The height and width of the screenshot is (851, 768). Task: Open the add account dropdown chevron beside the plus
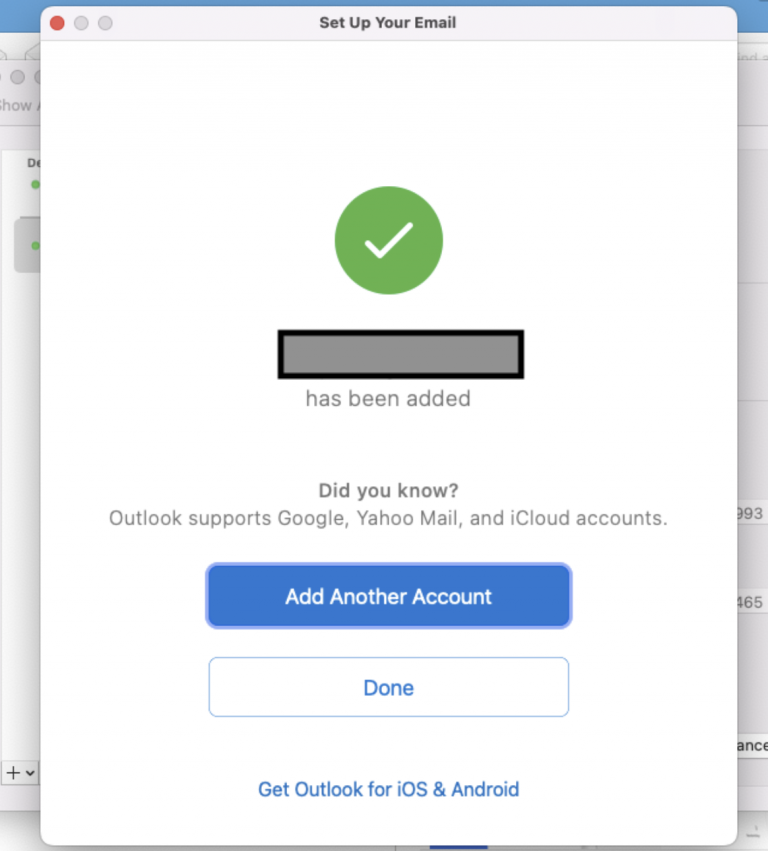[x=28, y=772]
